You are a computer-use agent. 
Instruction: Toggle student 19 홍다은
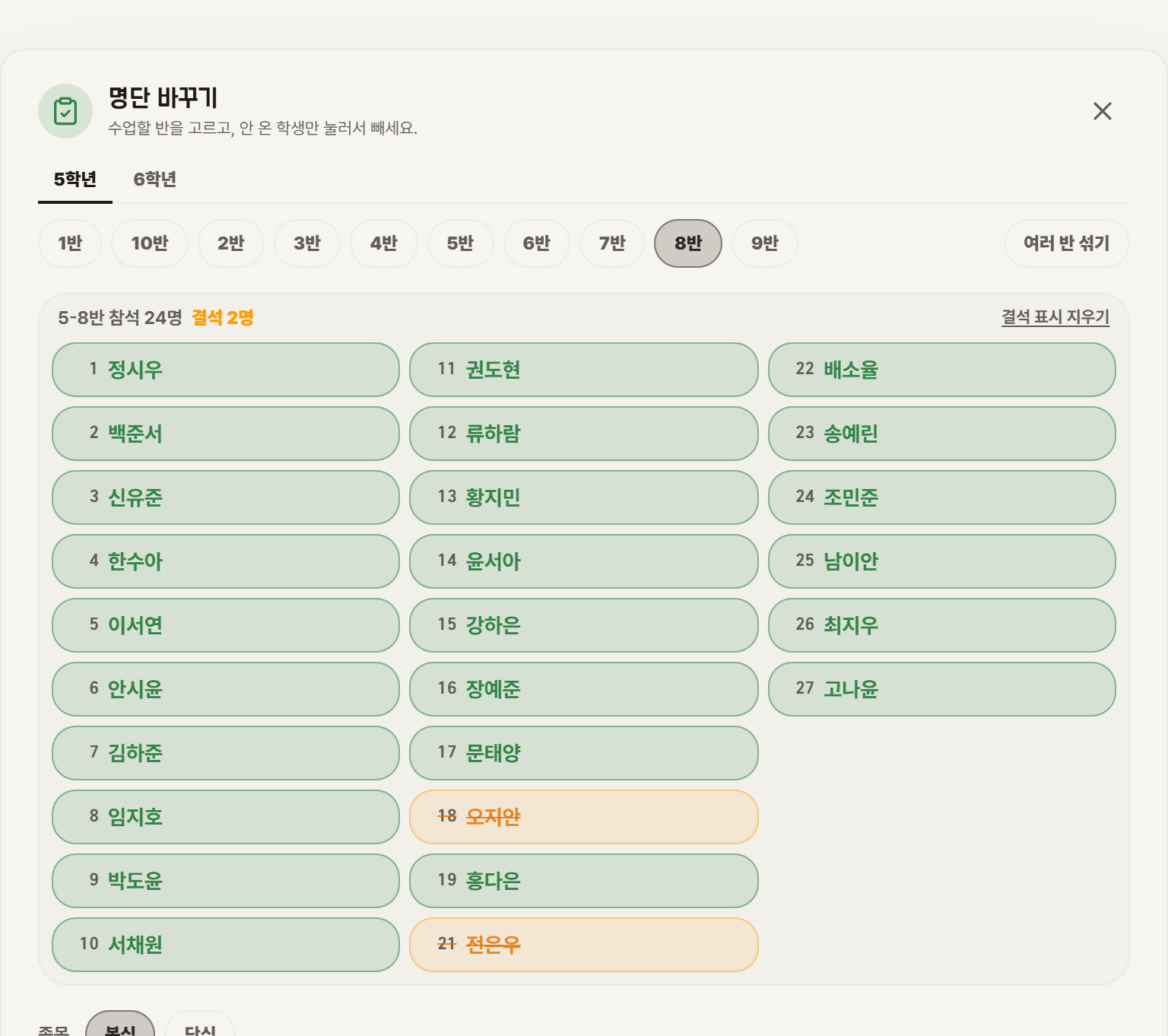tap(584, 881)
